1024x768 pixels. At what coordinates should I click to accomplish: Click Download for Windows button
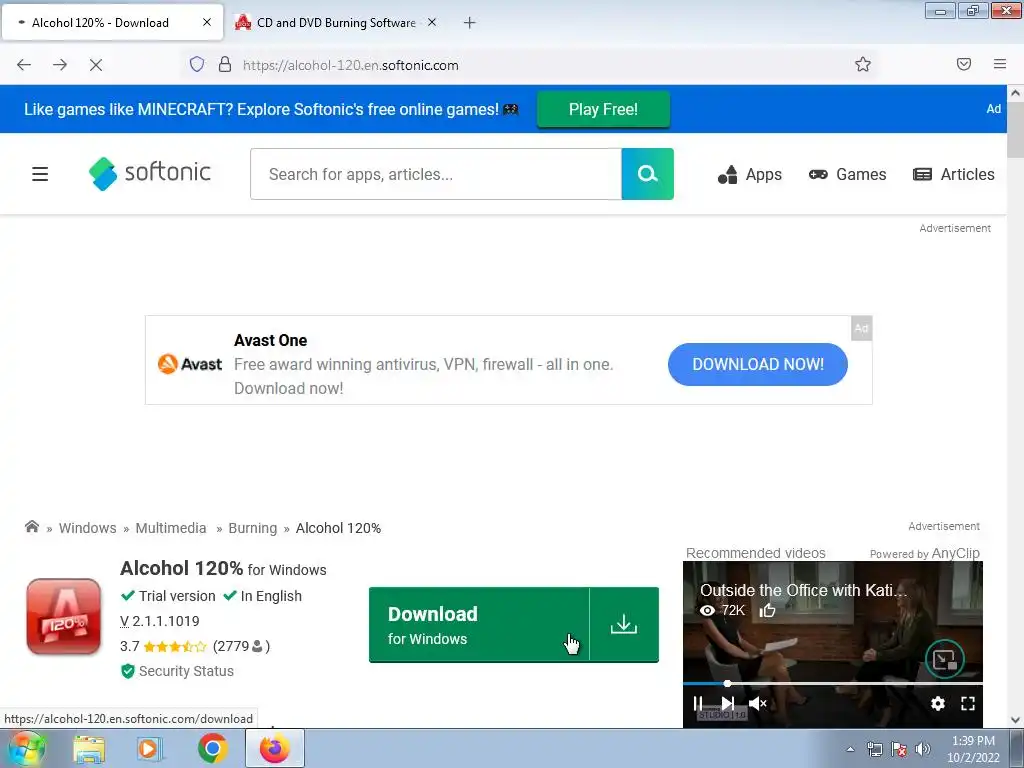[479, 625]
